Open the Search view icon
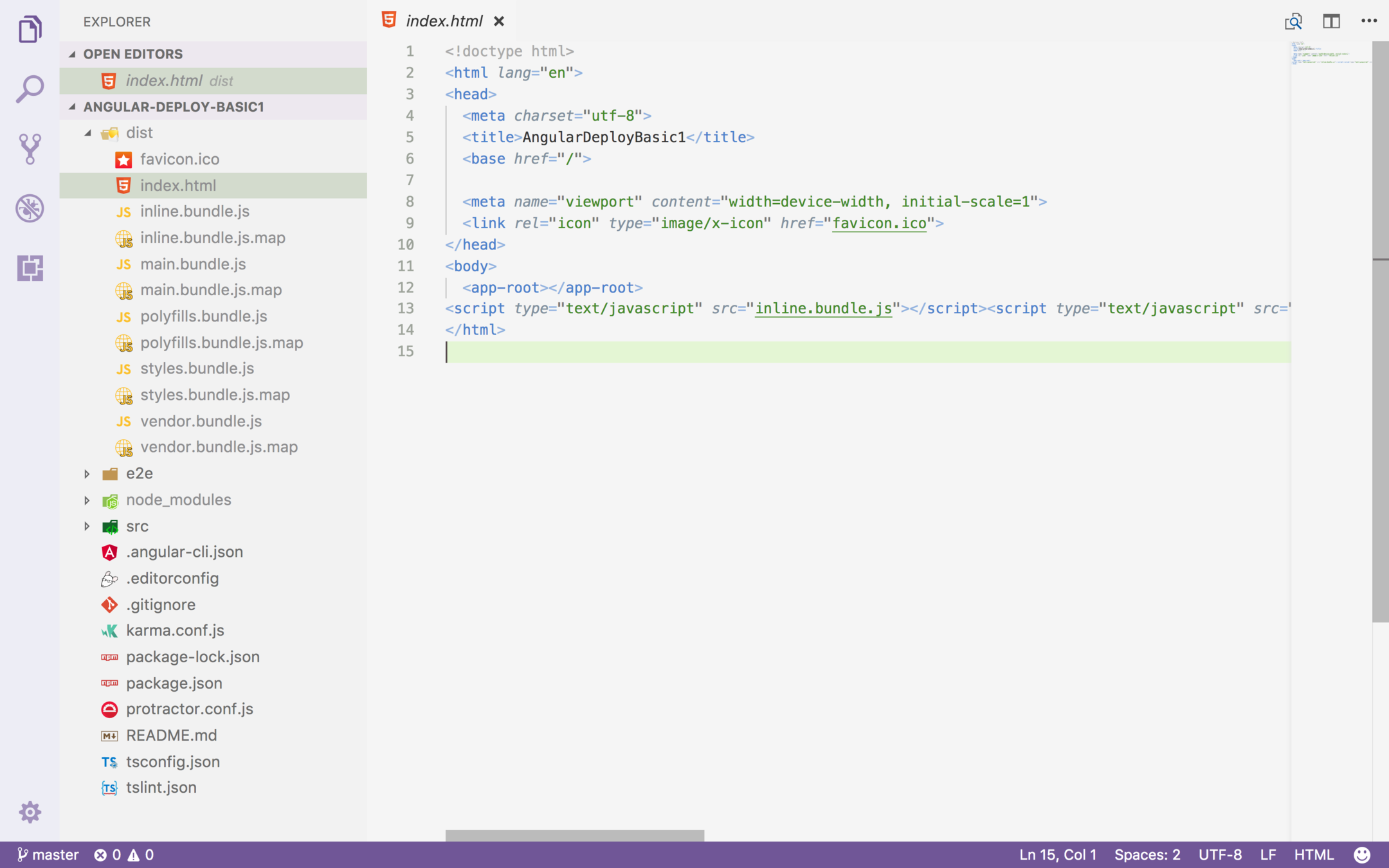The height and width of the screenshot is (868, 1389). 30,89
